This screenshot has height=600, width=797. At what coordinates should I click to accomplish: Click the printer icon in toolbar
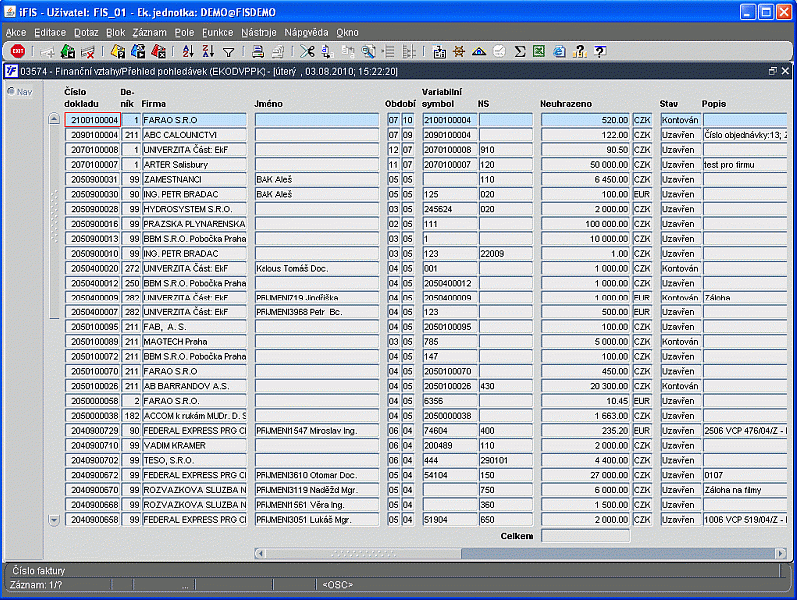click(257, 51)
